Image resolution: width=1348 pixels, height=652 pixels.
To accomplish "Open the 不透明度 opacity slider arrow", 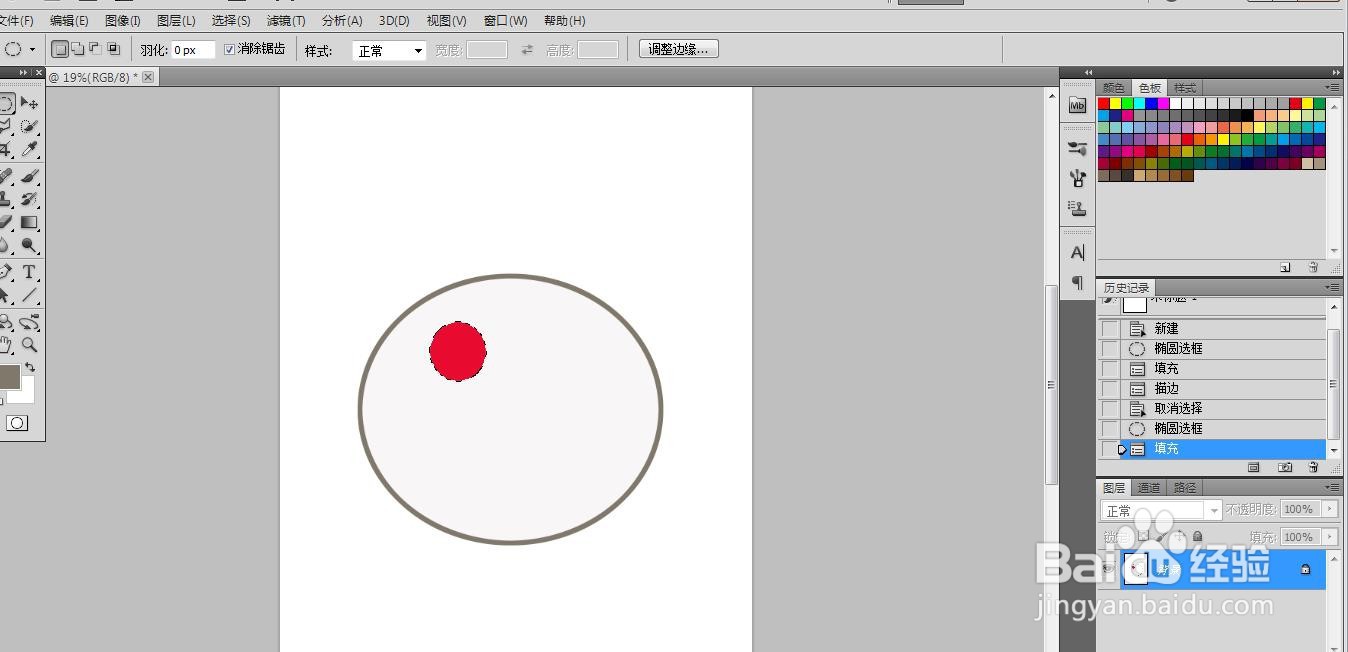I will [x=1329, y=509].
